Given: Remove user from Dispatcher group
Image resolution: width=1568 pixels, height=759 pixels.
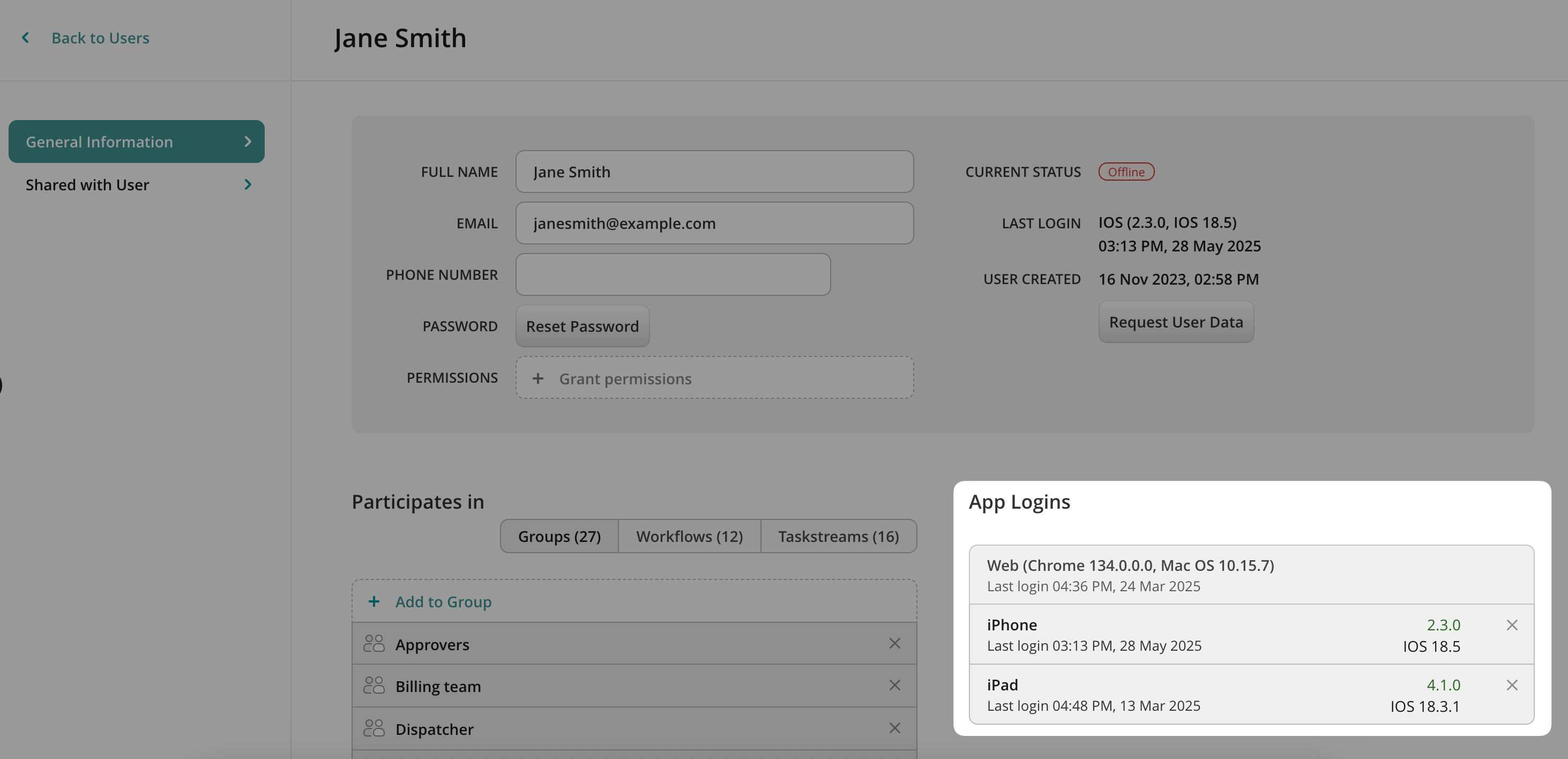Looking at the screenshot, I should coord(894,728).
